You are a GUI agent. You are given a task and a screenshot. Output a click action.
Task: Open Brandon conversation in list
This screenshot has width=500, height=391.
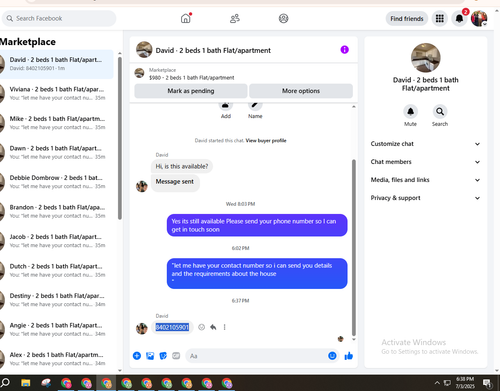pos(57,211)
